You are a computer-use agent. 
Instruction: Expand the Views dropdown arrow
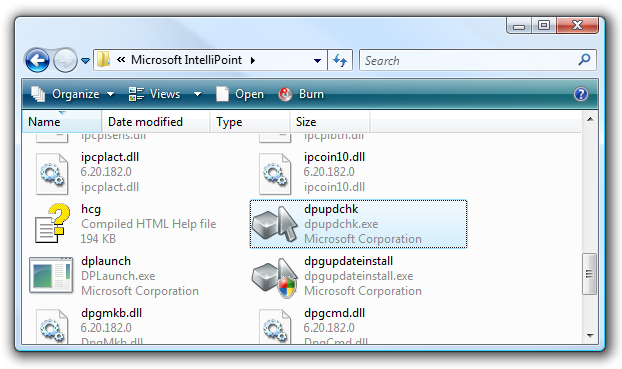(x=197, y=94)
